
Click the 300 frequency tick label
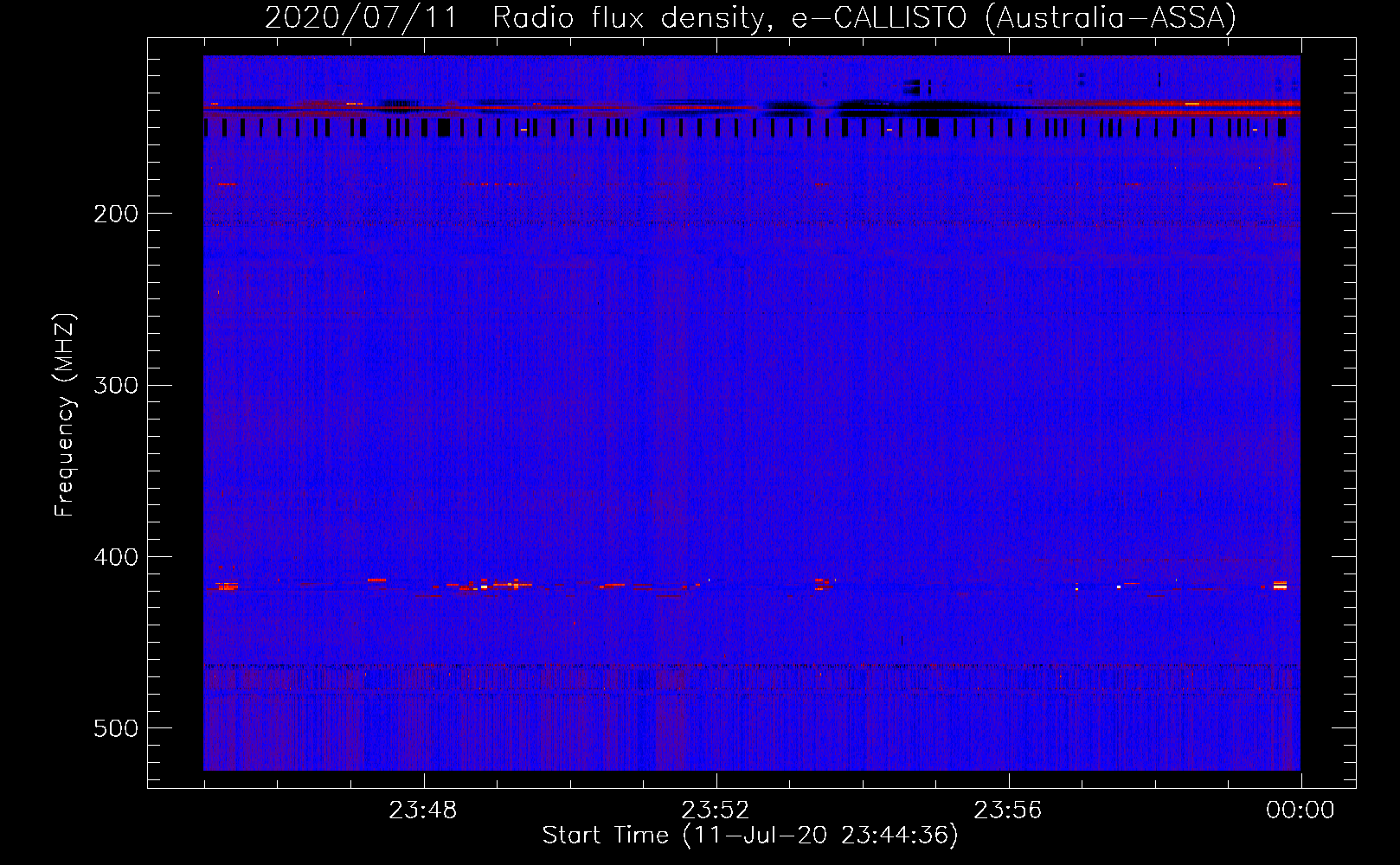(x=116, y=385)
